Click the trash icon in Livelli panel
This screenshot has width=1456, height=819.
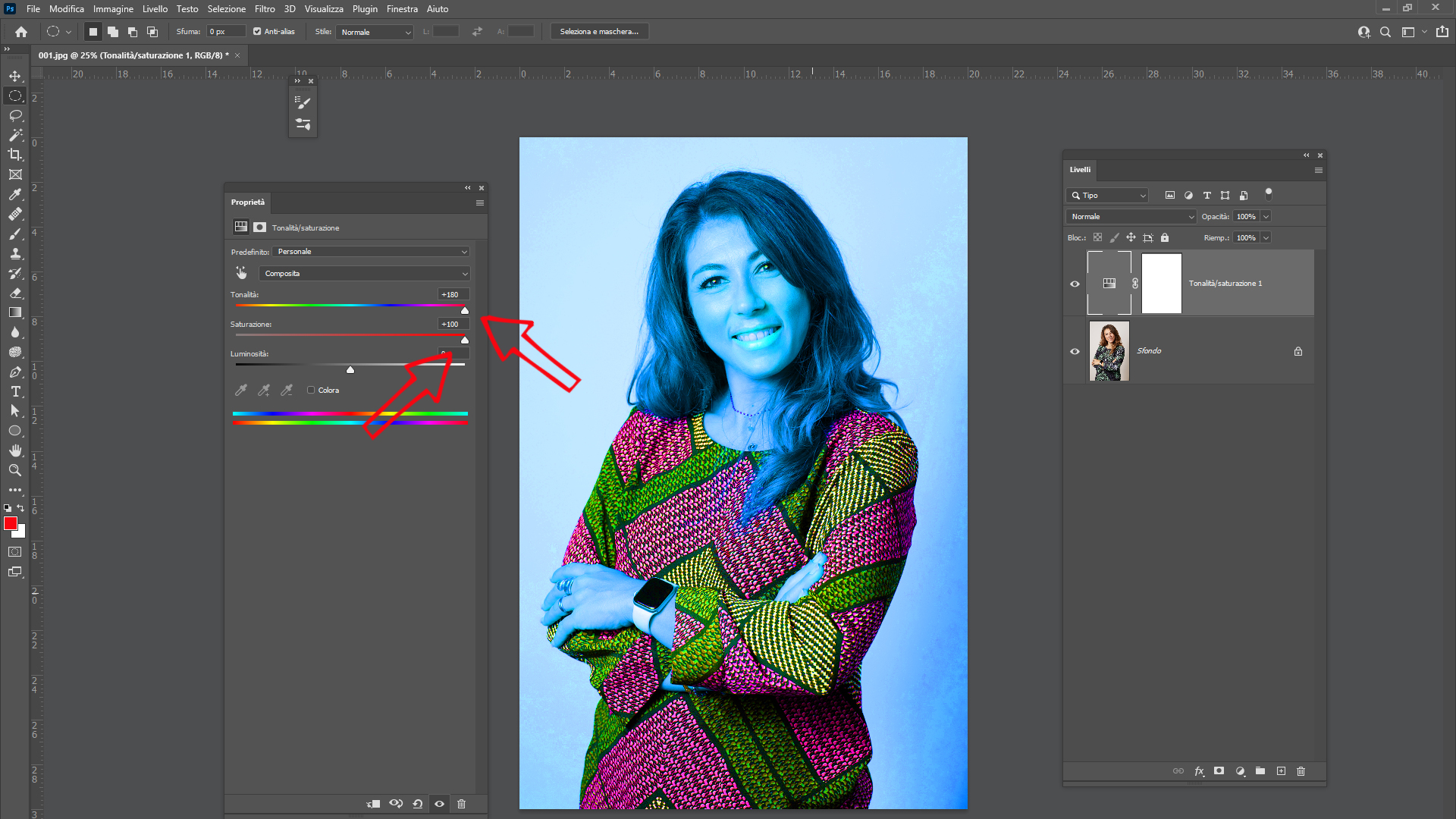click(1301, 771)
